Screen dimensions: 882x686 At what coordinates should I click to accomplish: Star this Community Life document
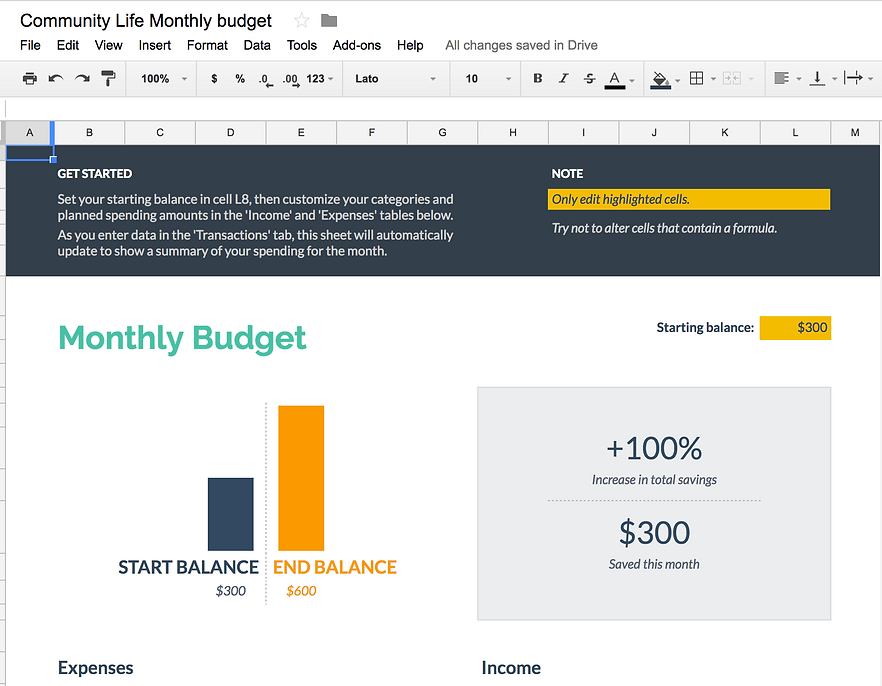pyautogui.click(x=301, y=21)
